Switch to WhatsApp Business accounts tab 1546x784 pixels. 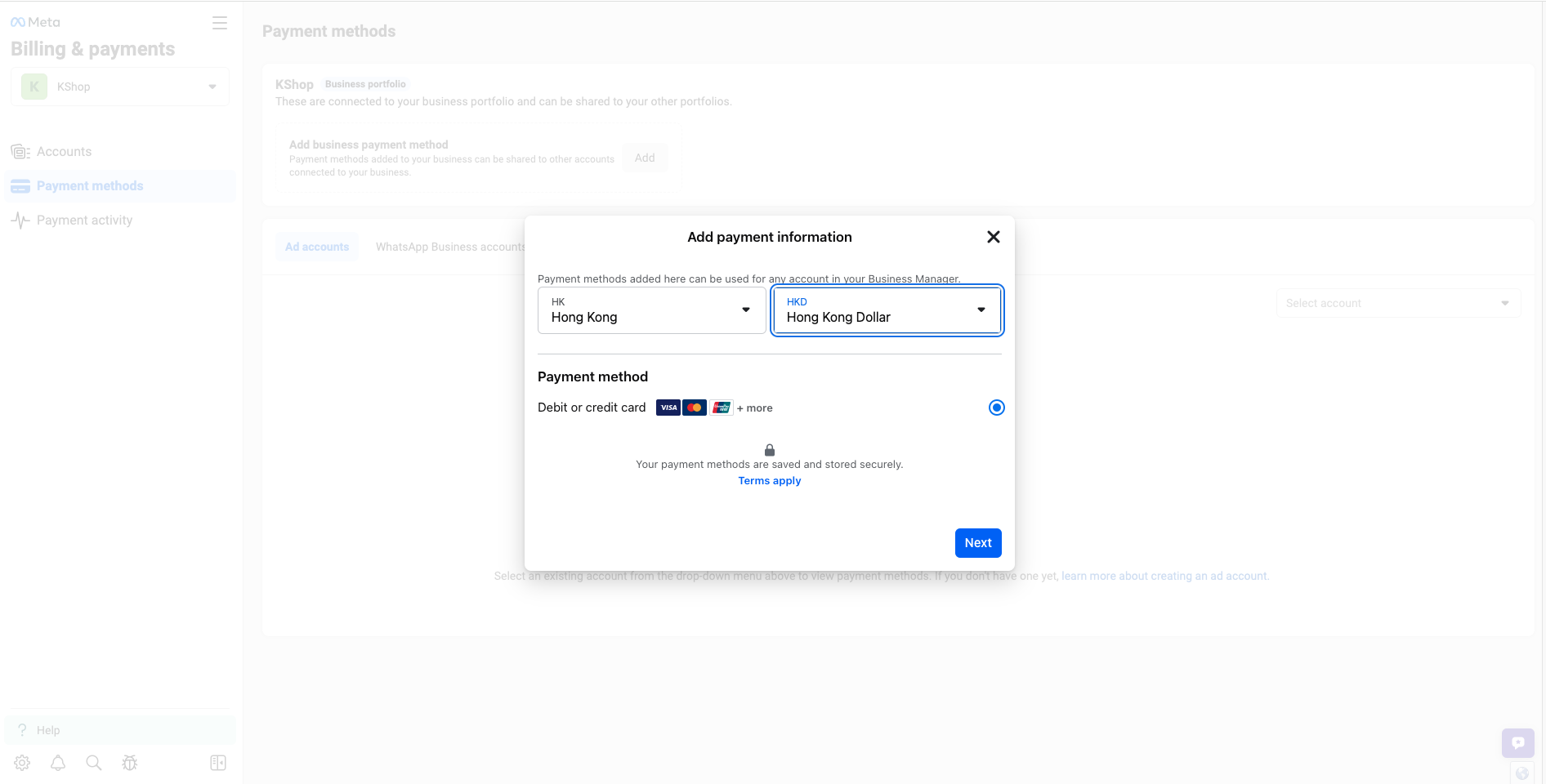point(450,247)
